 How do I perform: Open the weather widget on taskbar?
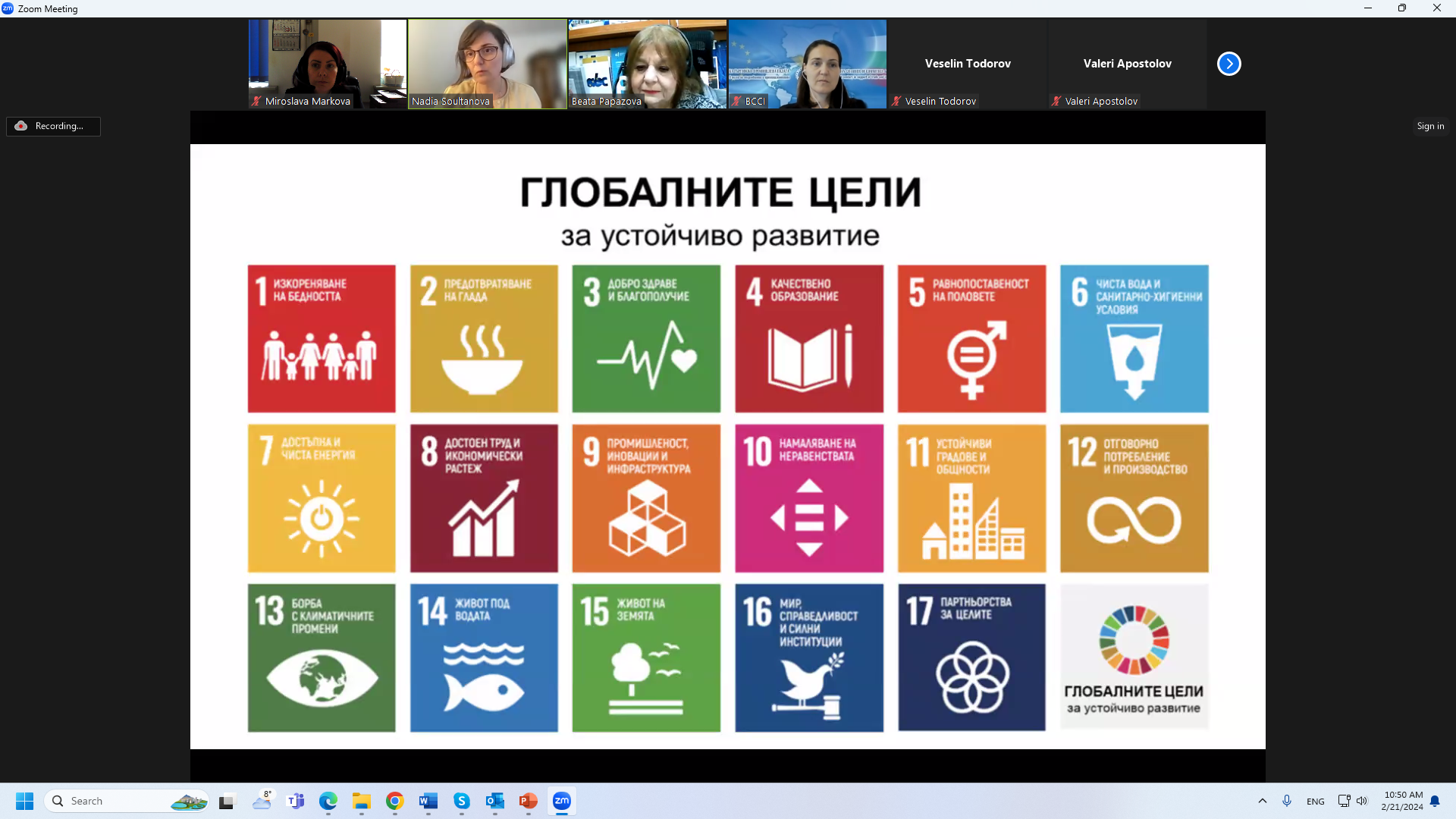(x=262, y=801)
